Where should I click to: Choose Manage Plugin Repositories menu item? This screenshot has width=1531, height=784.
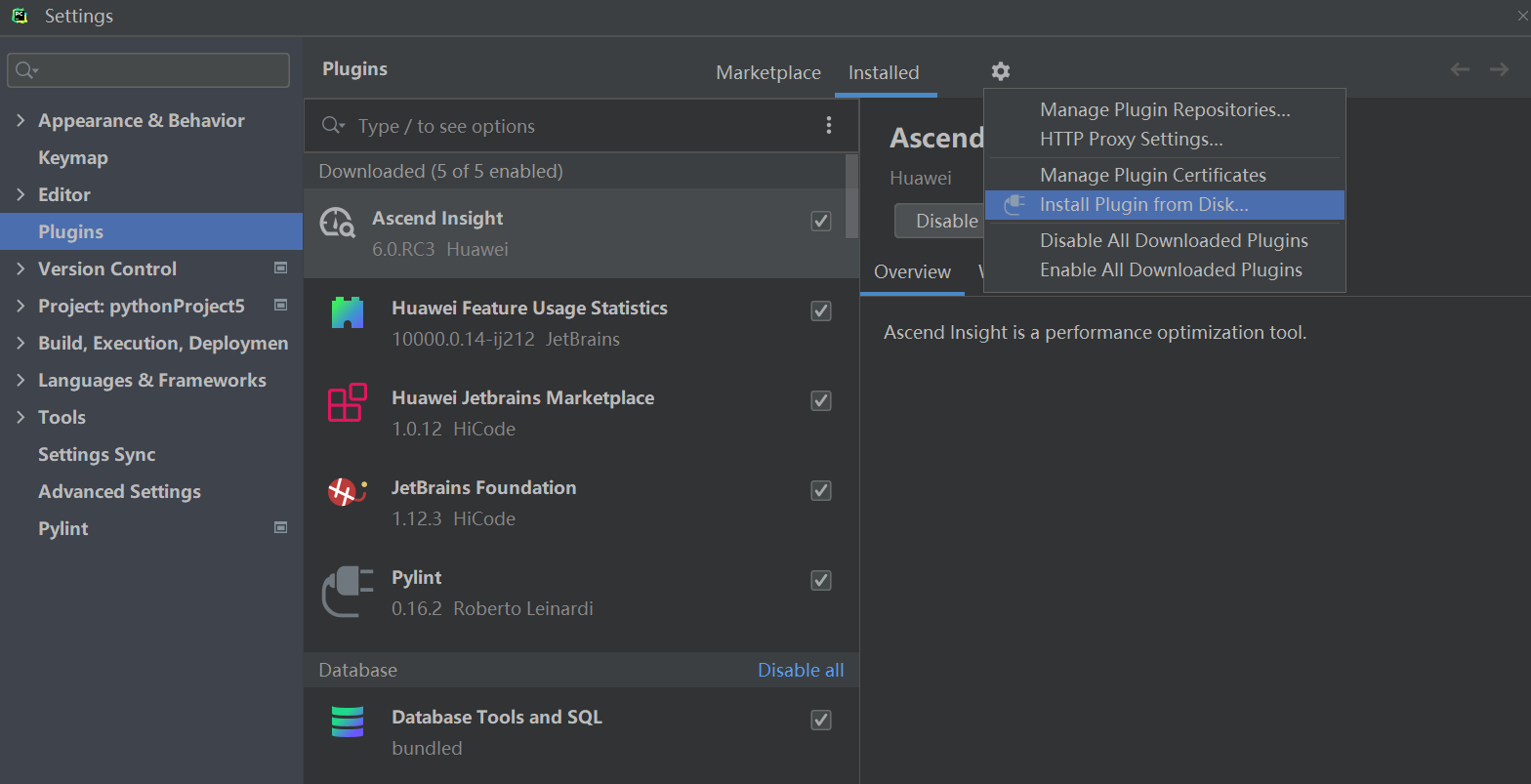tap(1164, 109)
